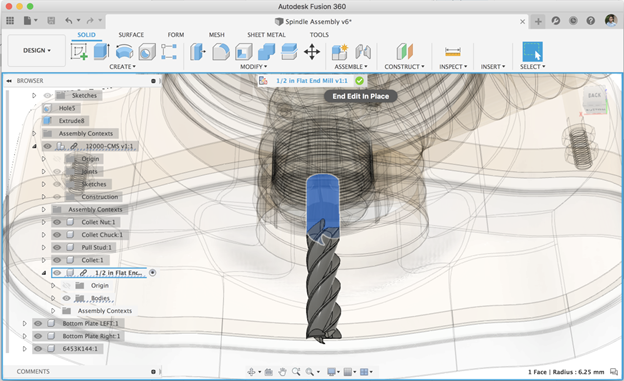
Task: Toggle visibility of Collet Nut:1
Action: pos(57,222)
